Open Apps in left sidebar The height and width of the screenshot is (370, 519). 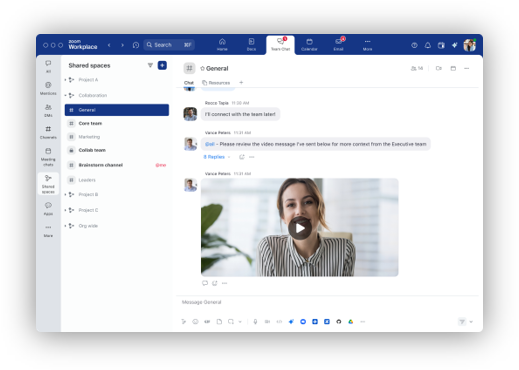[x=48, y=209]
